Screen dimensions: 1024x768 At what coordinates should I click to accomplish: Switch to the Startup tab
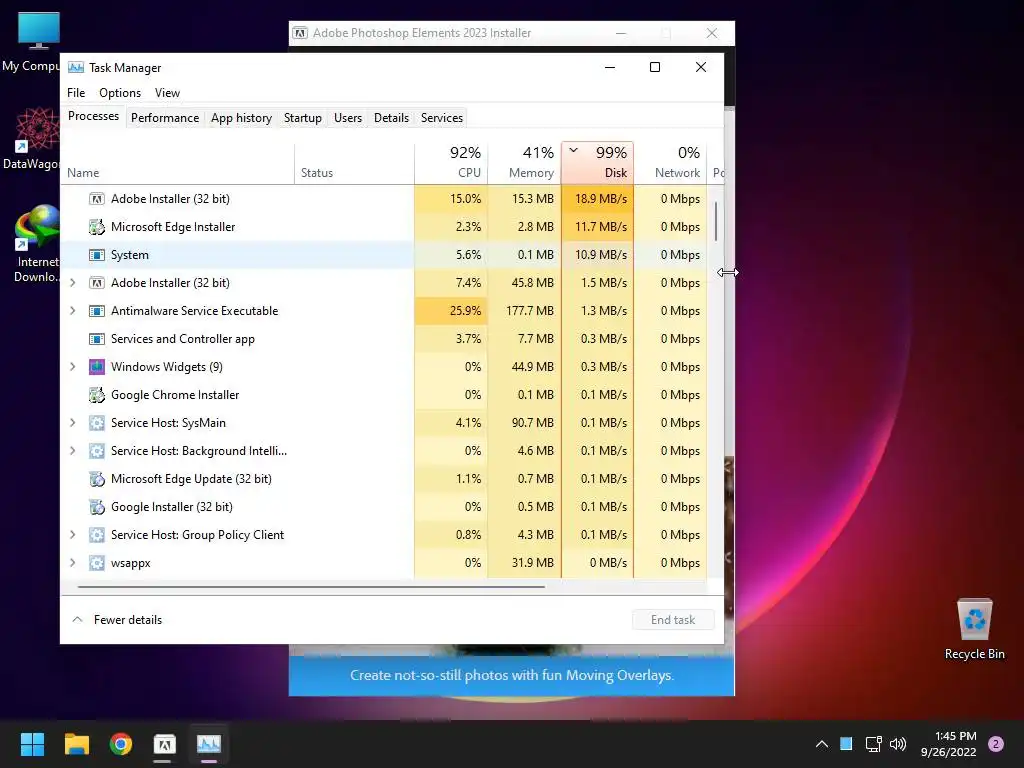point(302,118)
